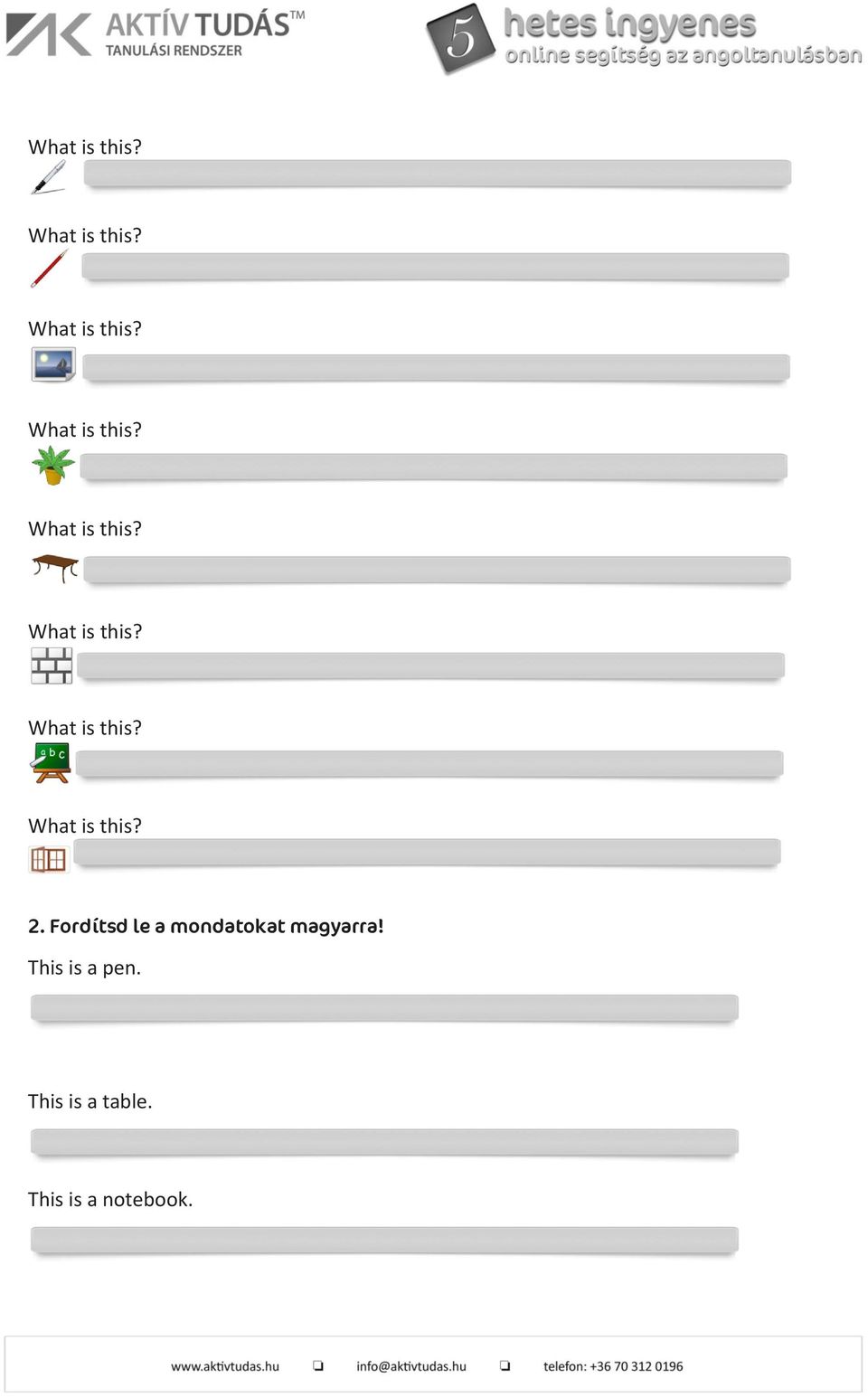Click the brick wall icon
Screen dimensions: 868x1397
pyautogui.click(x=52, y=665)
